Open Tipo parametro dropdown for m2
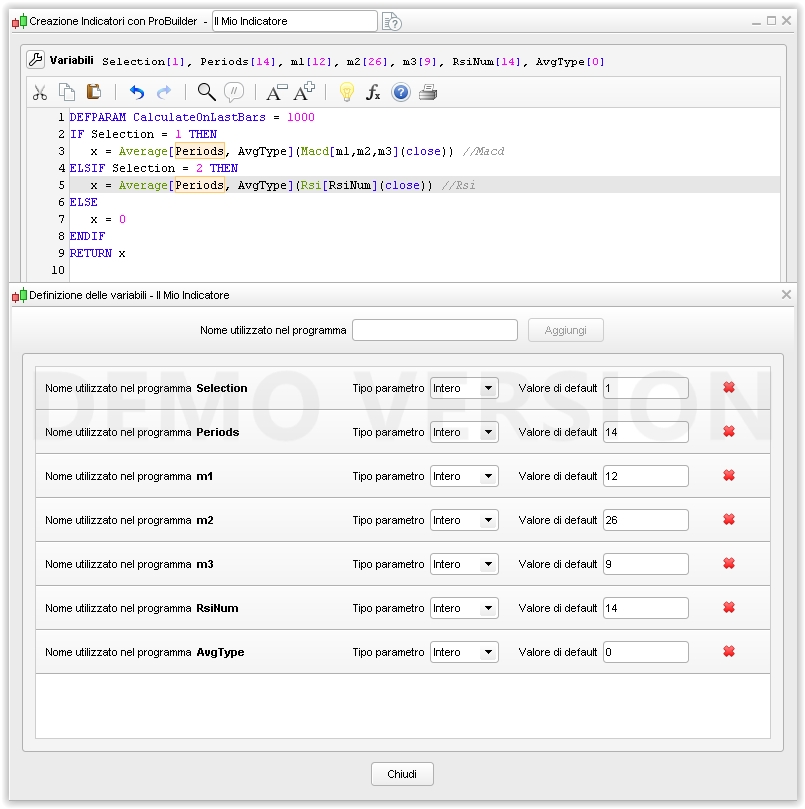The width and height of the screenshot is (805, 809). point(464,520)
